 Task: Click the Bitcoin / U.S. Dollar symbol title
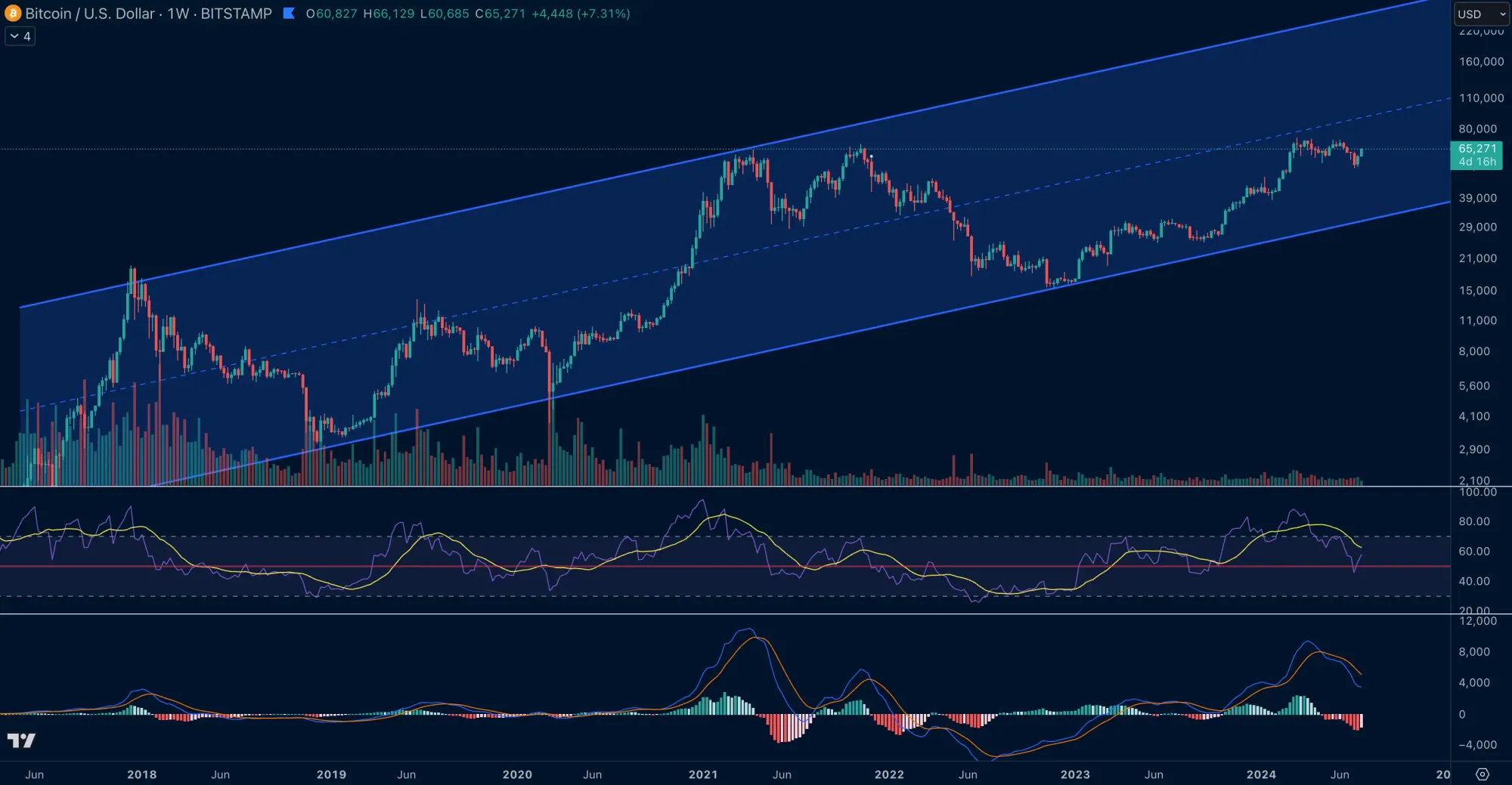click(90, 14)
